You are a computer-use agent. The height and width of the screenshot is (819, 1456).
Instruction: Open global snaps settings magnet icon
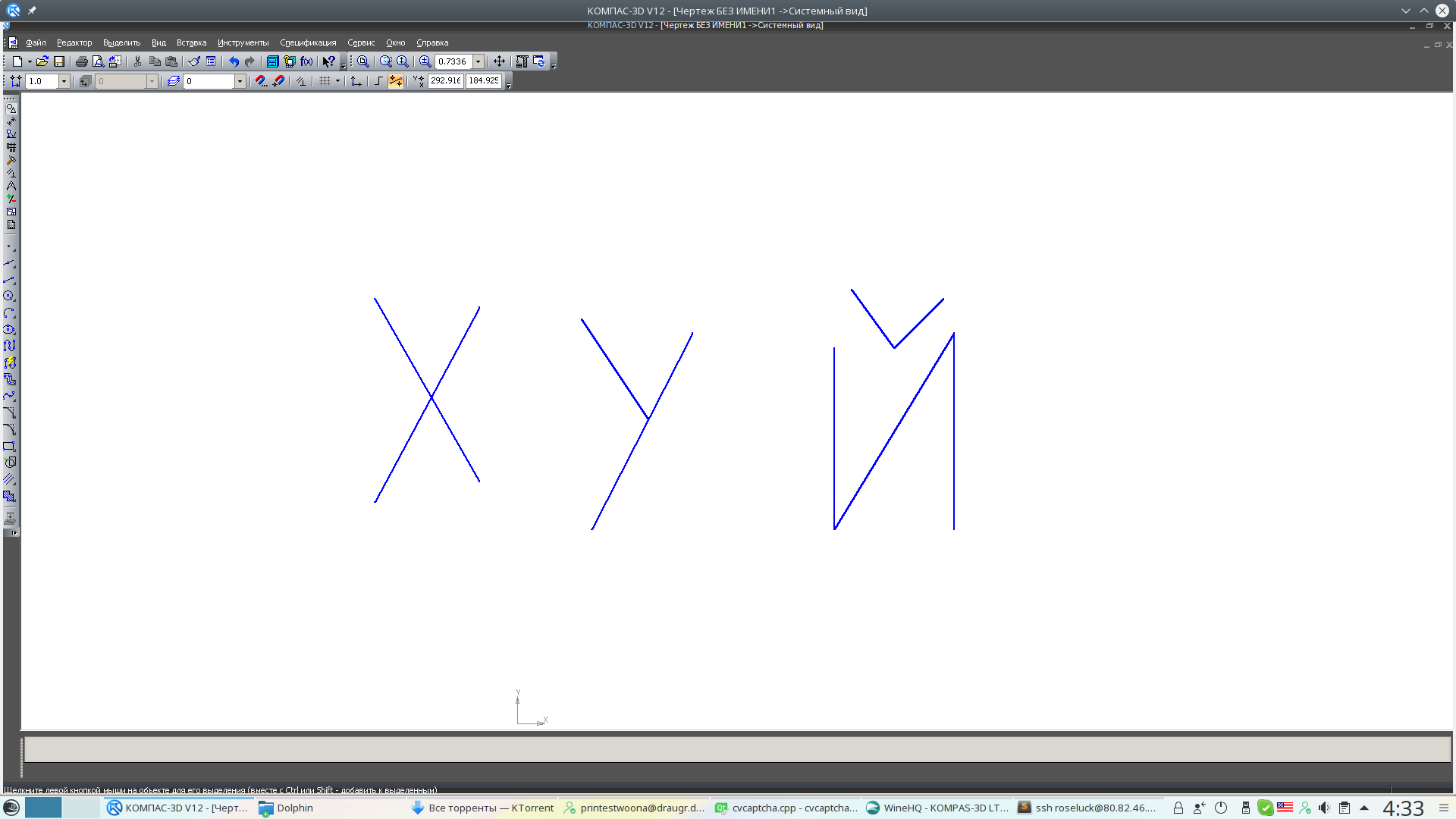261,81
